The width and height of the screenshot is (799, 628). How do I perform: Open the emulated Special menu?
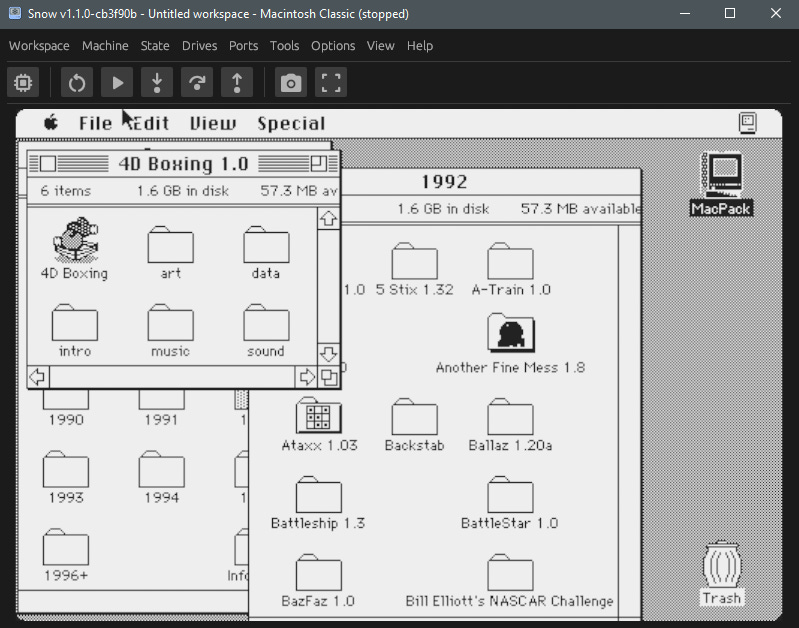pyautogui.click(x=291, y=124)
